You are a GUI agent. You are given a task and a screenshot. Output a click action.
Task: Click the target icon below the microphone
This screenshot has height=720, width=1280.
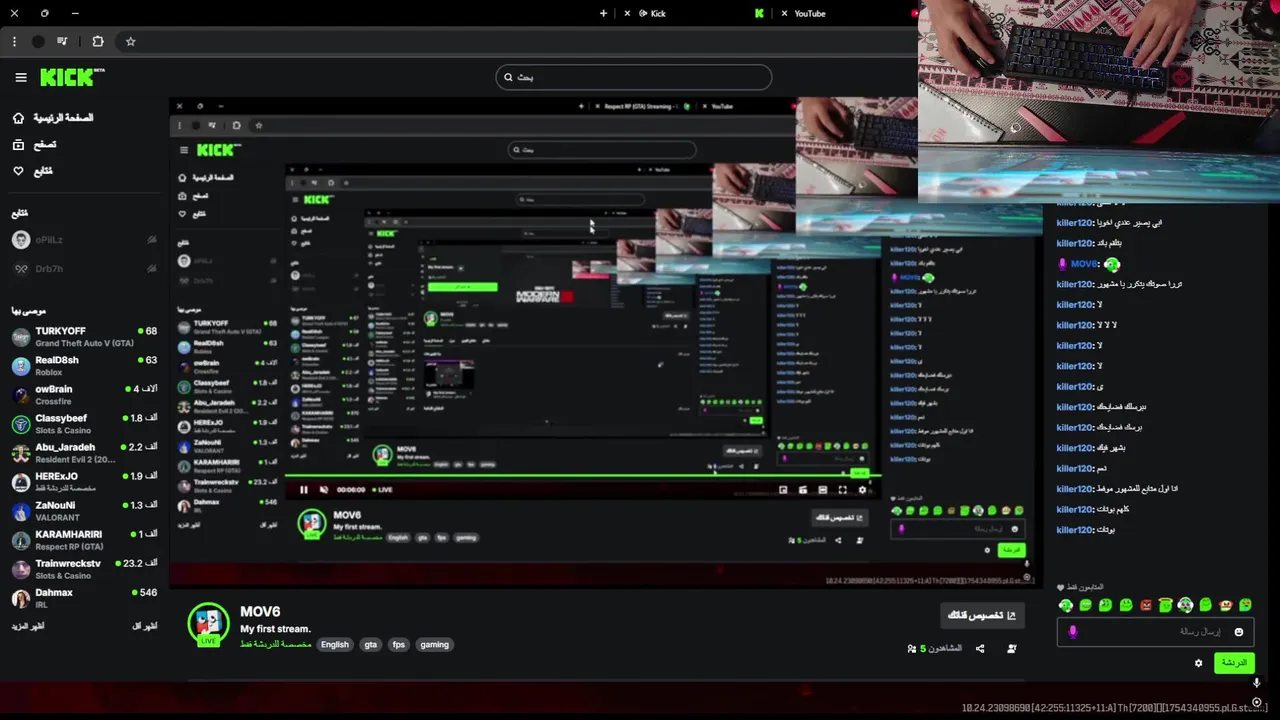(1257, 702)
